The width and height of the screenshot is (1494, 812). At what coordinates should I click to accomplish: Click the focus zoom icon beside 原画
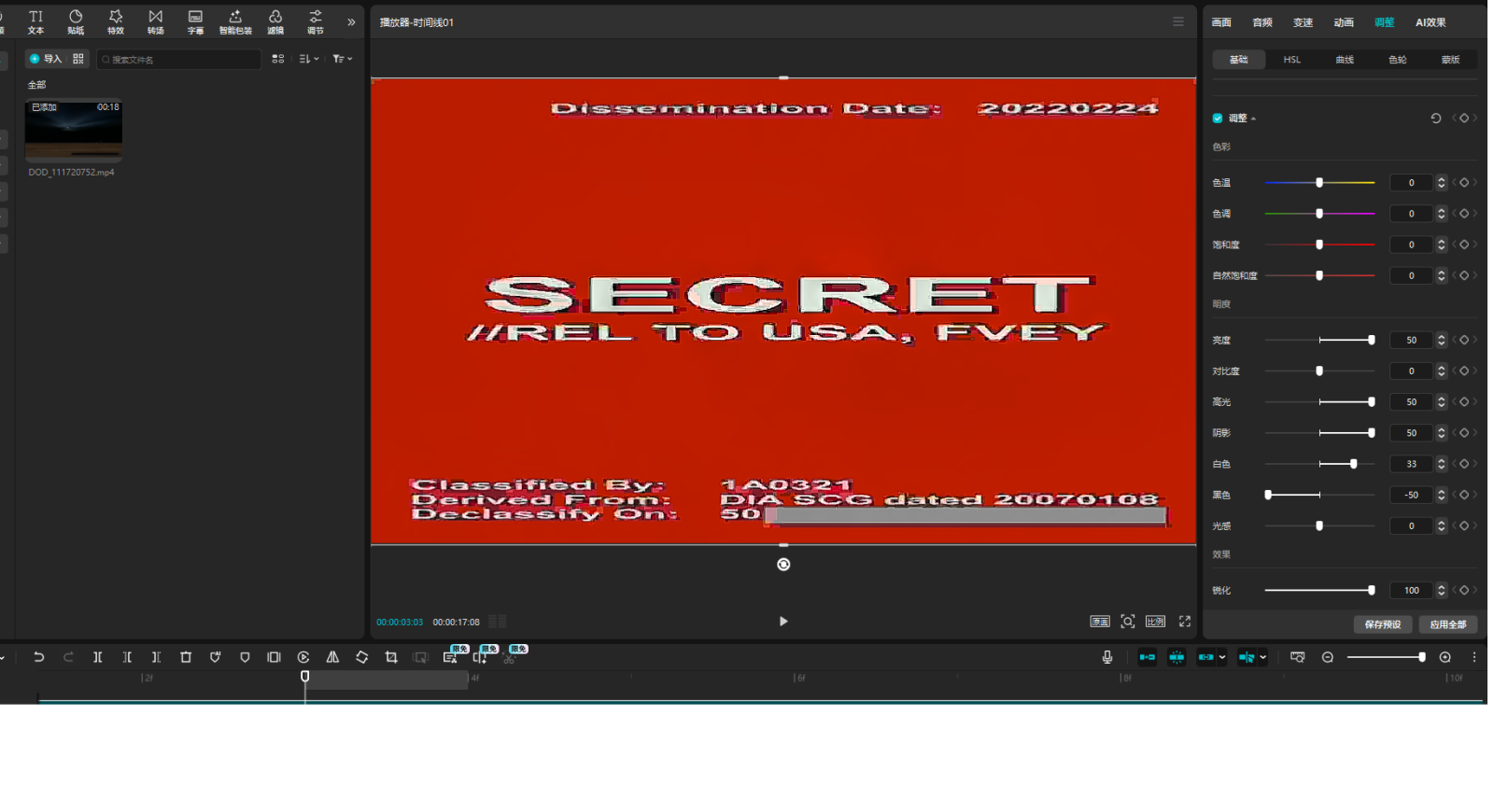[1128, 622]
